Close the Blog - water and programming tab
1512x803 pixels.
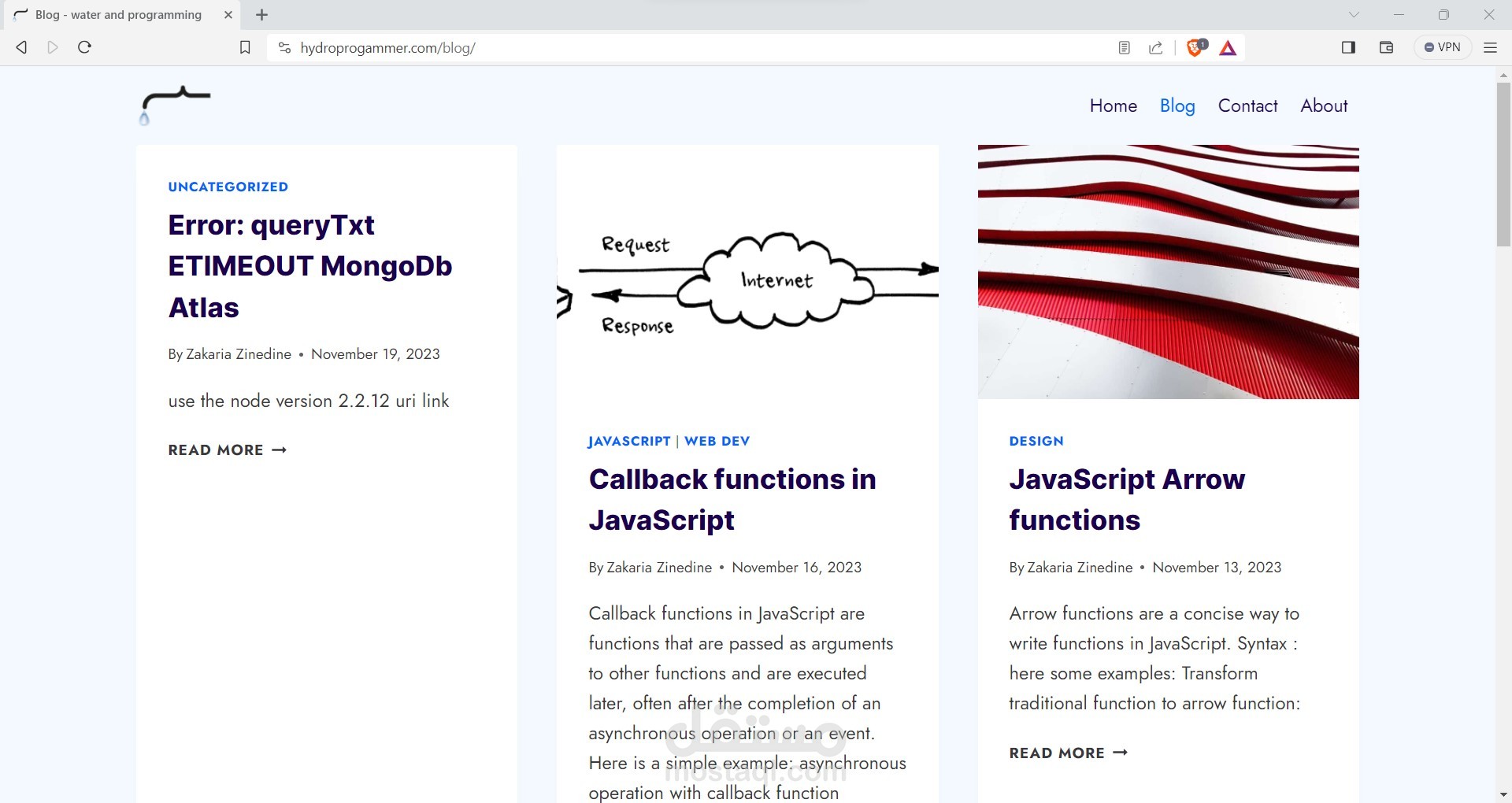228,15
